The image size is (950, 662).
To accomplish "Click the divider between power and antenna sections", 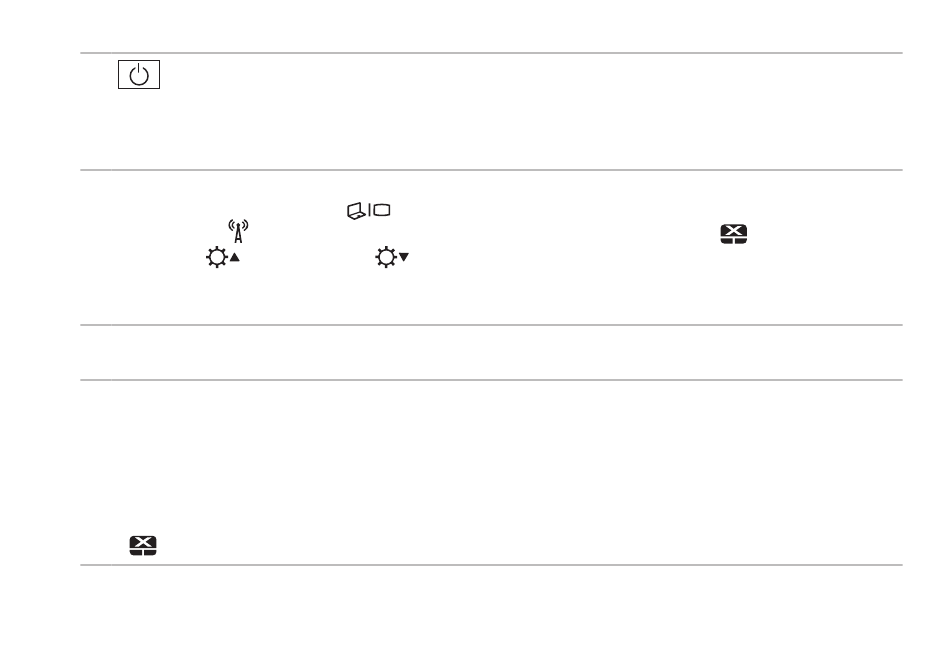I will [491, 170].
